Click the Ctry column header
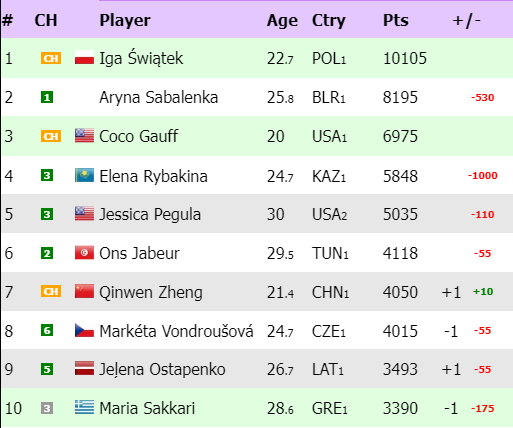Viewport: 513px width, 428px height. pyautogui.click(x=329, y=21)
